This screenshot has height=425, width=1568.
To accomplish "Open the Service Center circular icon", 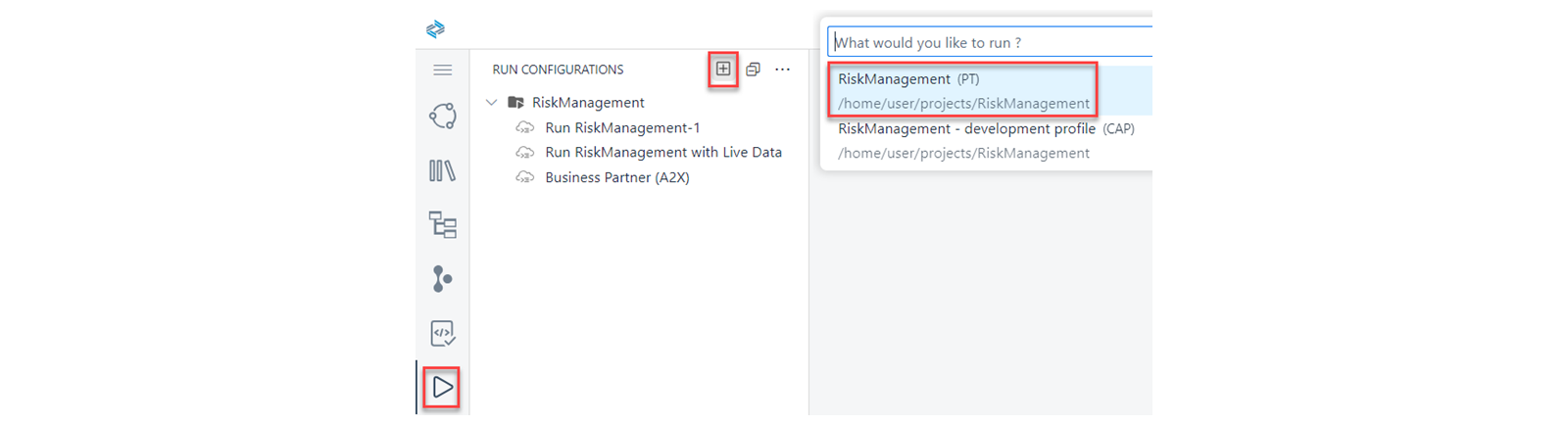I will (443, 117).
